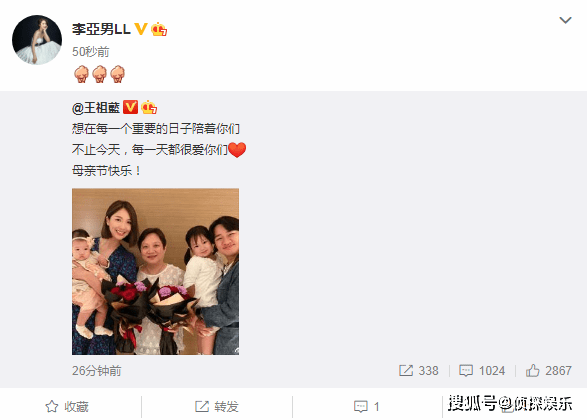
Task: Click the red heart emoji in text
Action: [237, 150]
